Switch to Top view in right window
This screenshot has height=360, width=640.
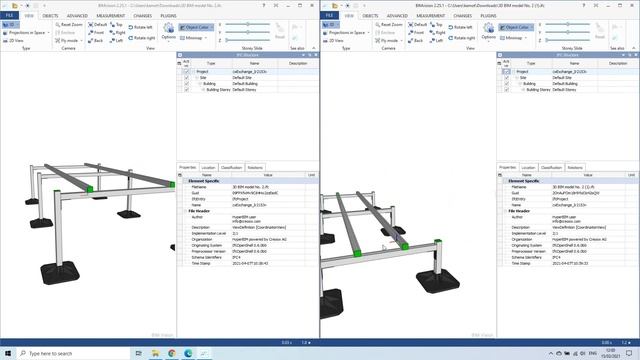pyautogui.click(x=436, y=24)
